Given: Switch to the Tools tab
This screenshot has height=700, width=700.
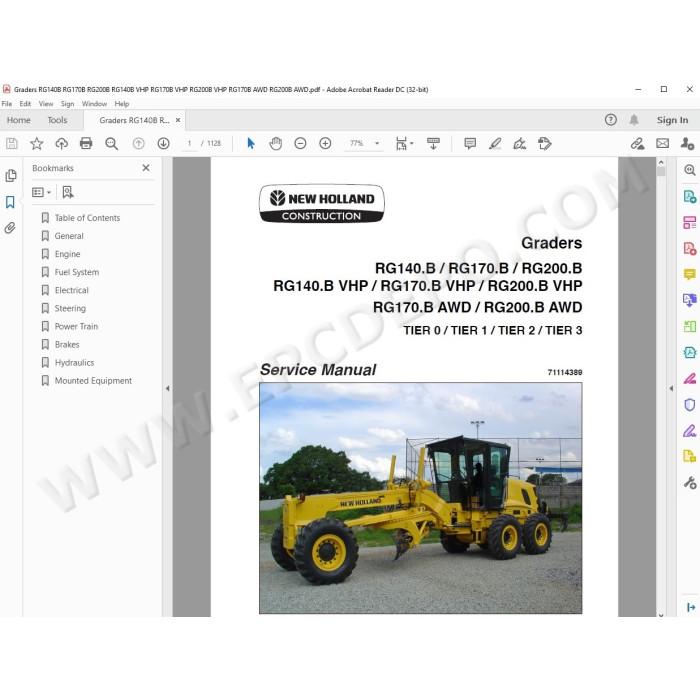Looking at the screenshot, I should tap(57, 120).
